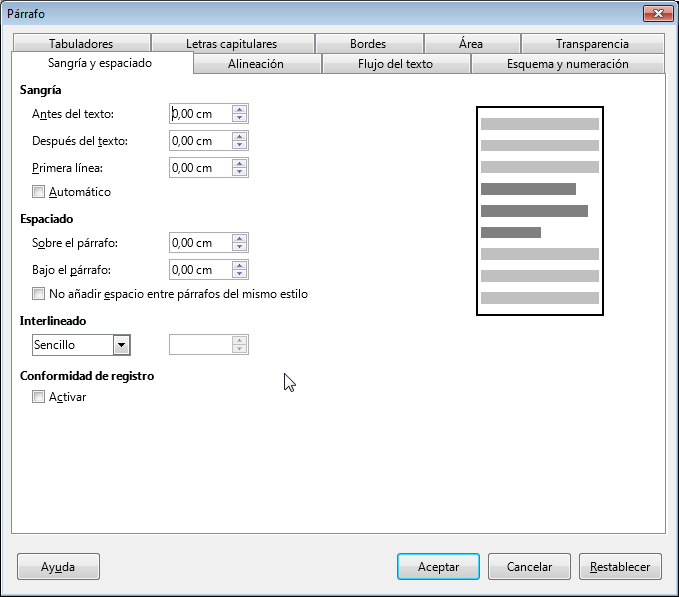Screen dimensions: 679x597
Task: Toggle the Activar checkbox for Conformidad de registro
Action: coord(39,397)
